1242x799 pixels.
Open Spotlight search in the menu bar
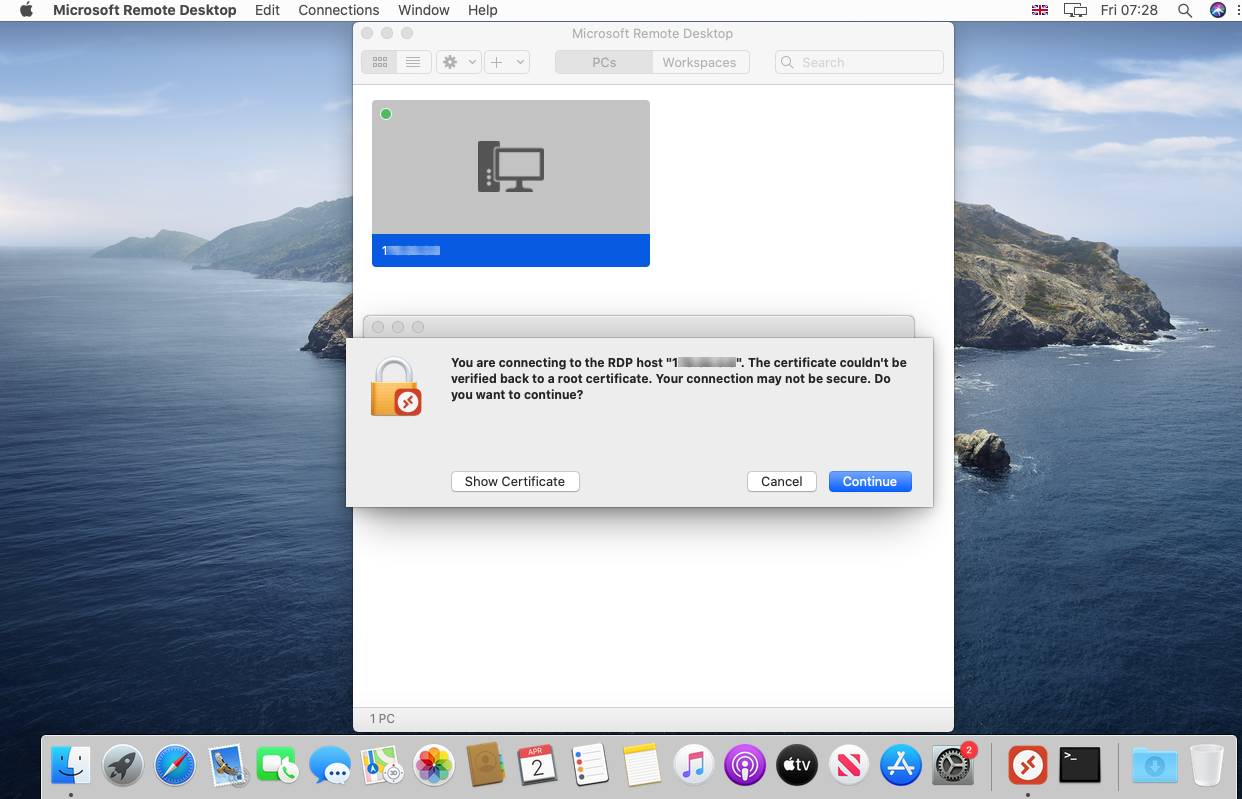(x=1185, y=10)
